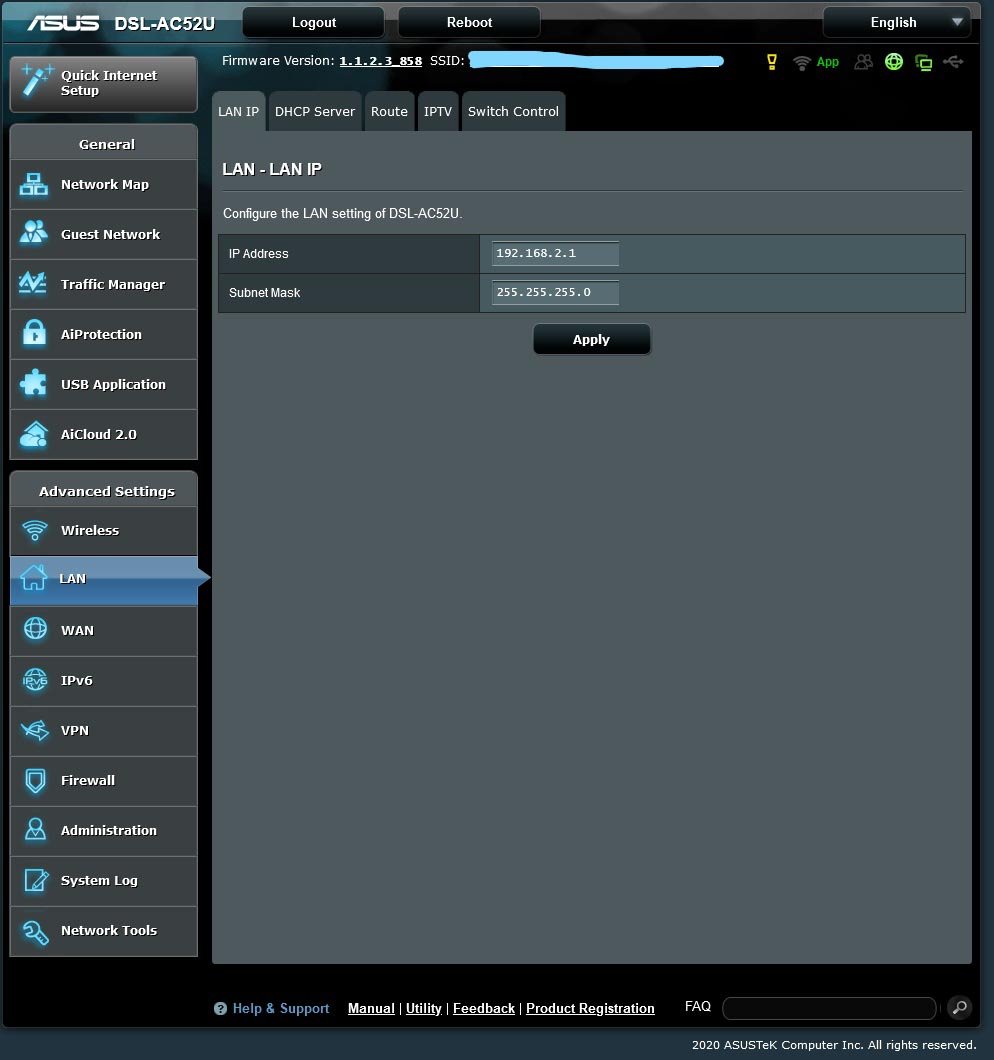Open firmware version 1.1.2.3_858 link
This screenshot has height=1060, width=994.
[381, 61]
